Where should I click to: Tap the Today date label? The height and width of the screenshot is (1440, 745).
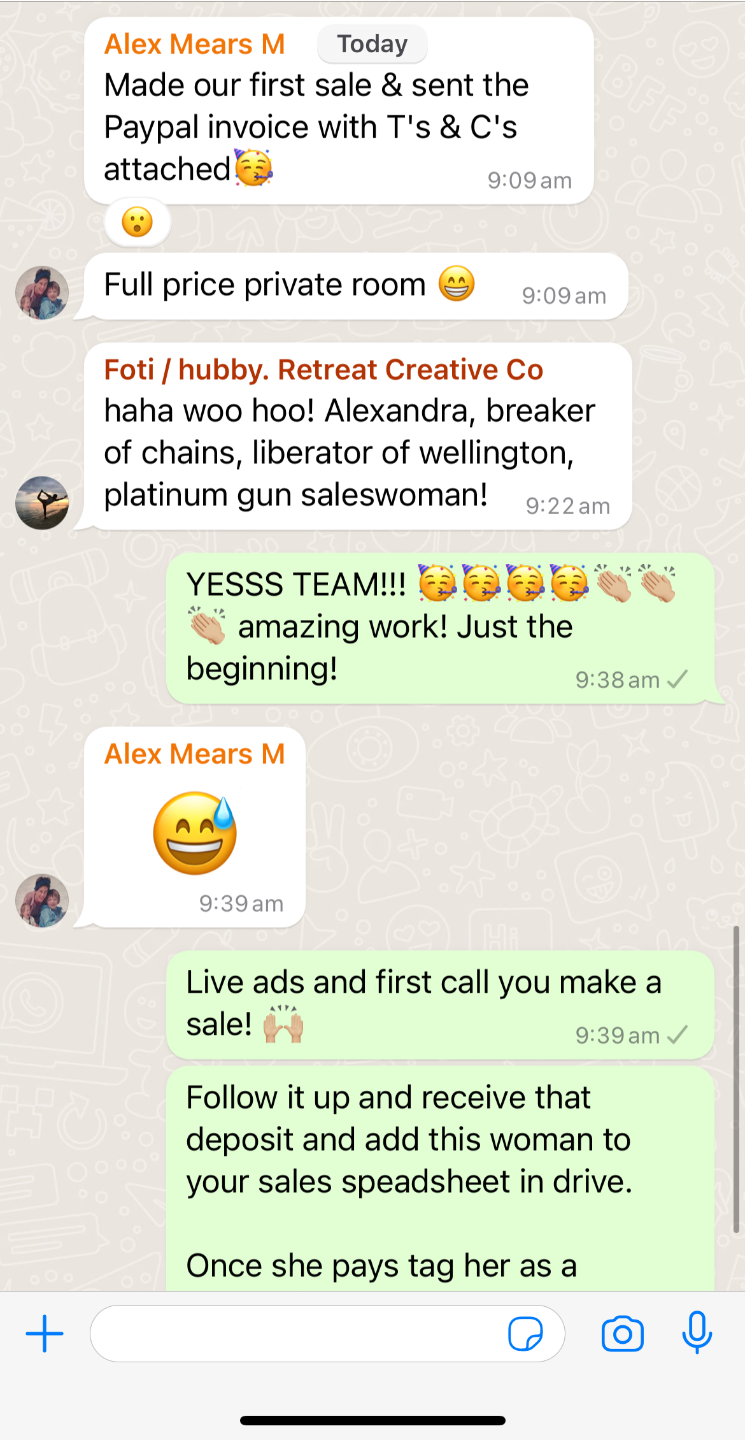pos(372,44)
